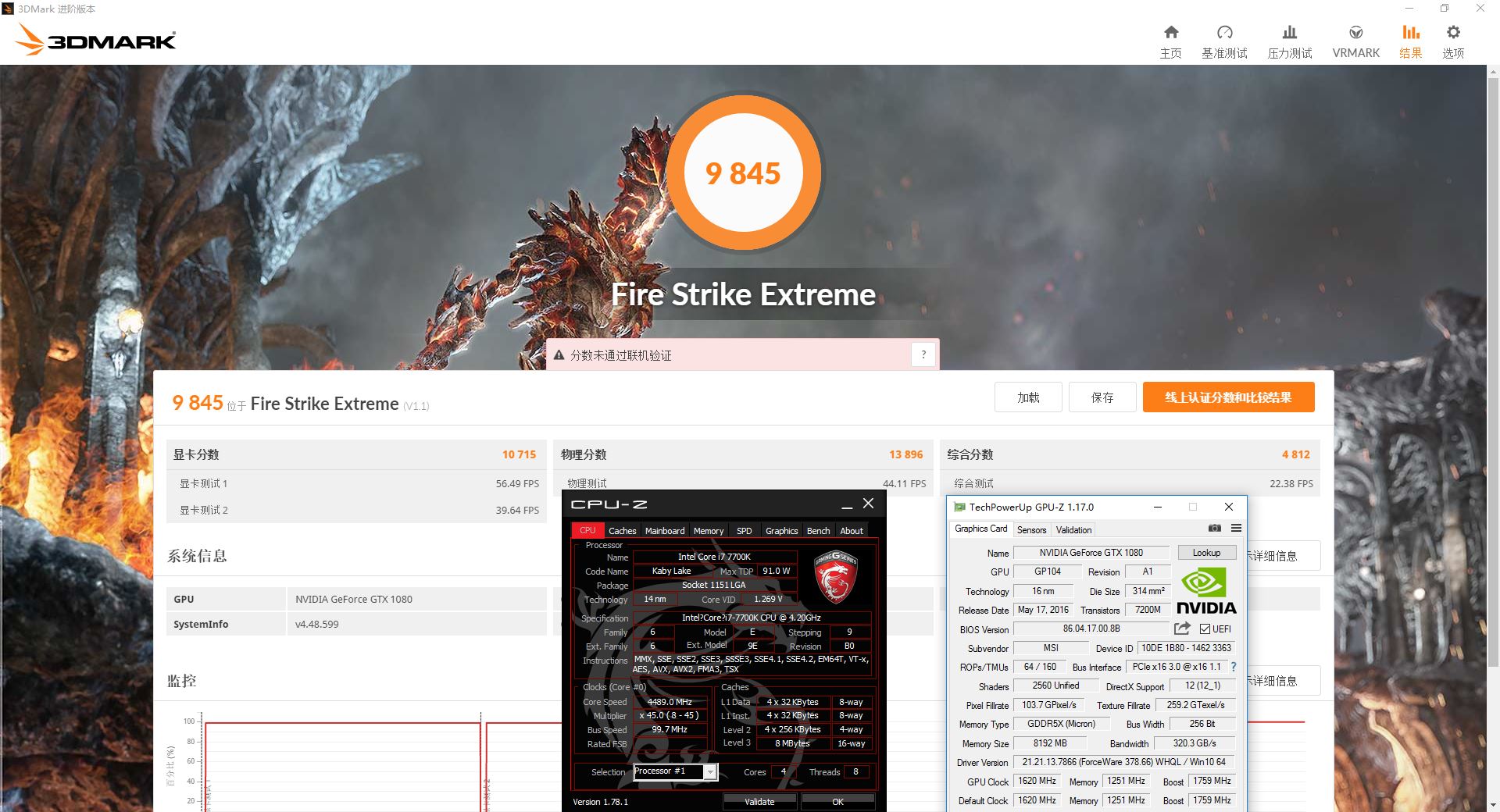
Task: Click the 3DMark title bar app icon
Action: [x=9, y=9]
